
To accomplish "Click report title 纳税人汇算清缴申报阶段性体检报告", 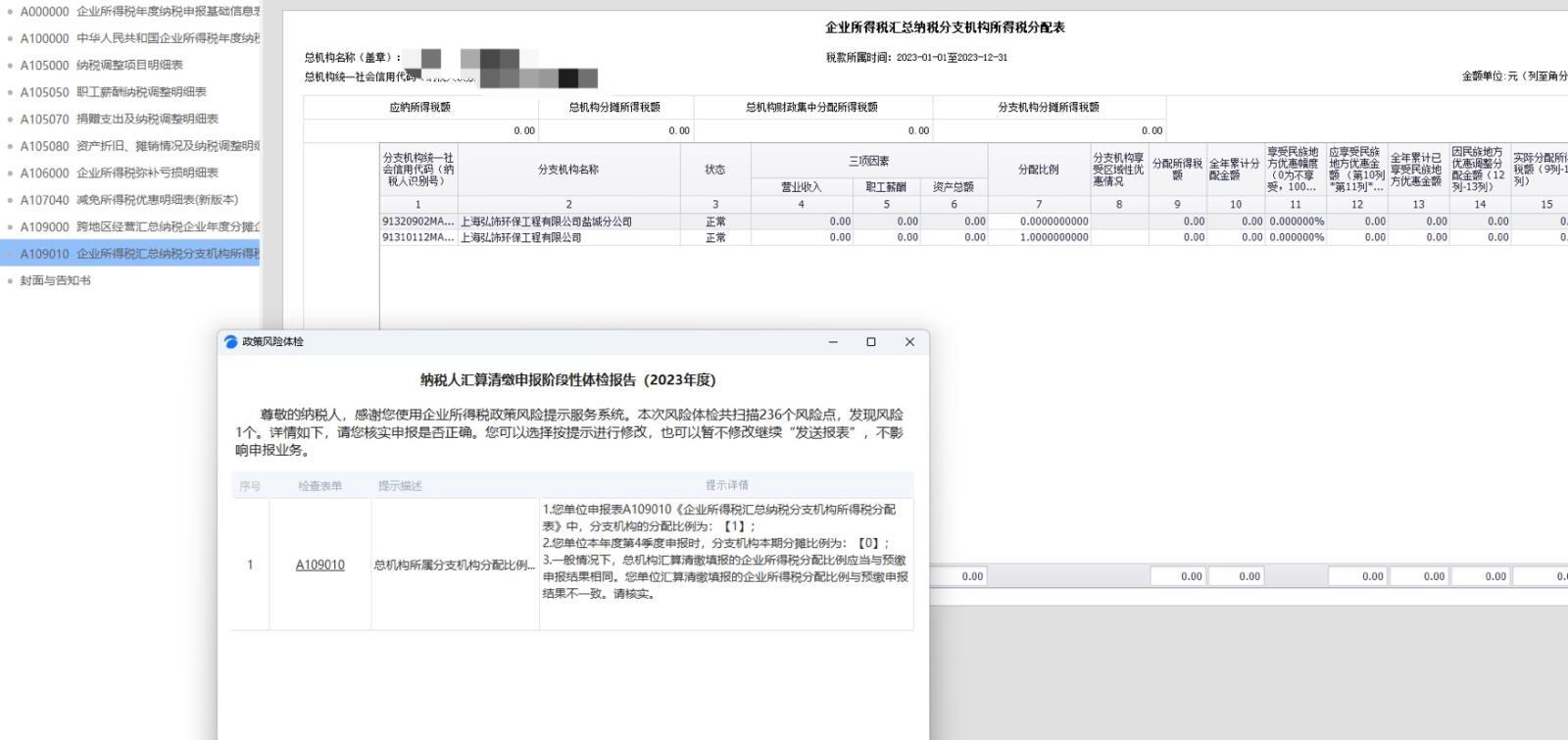I will pyautogui.click(x=568, y=380).
